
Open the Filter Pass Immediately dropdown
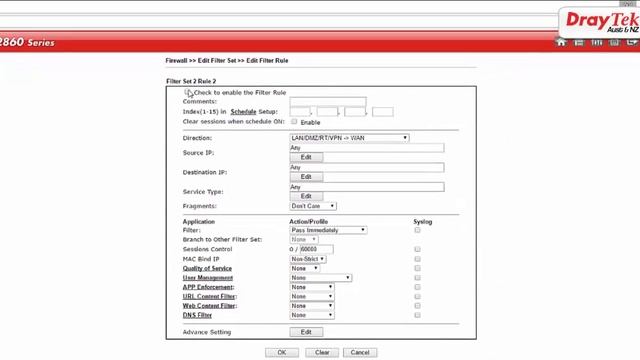pos(328,230)
